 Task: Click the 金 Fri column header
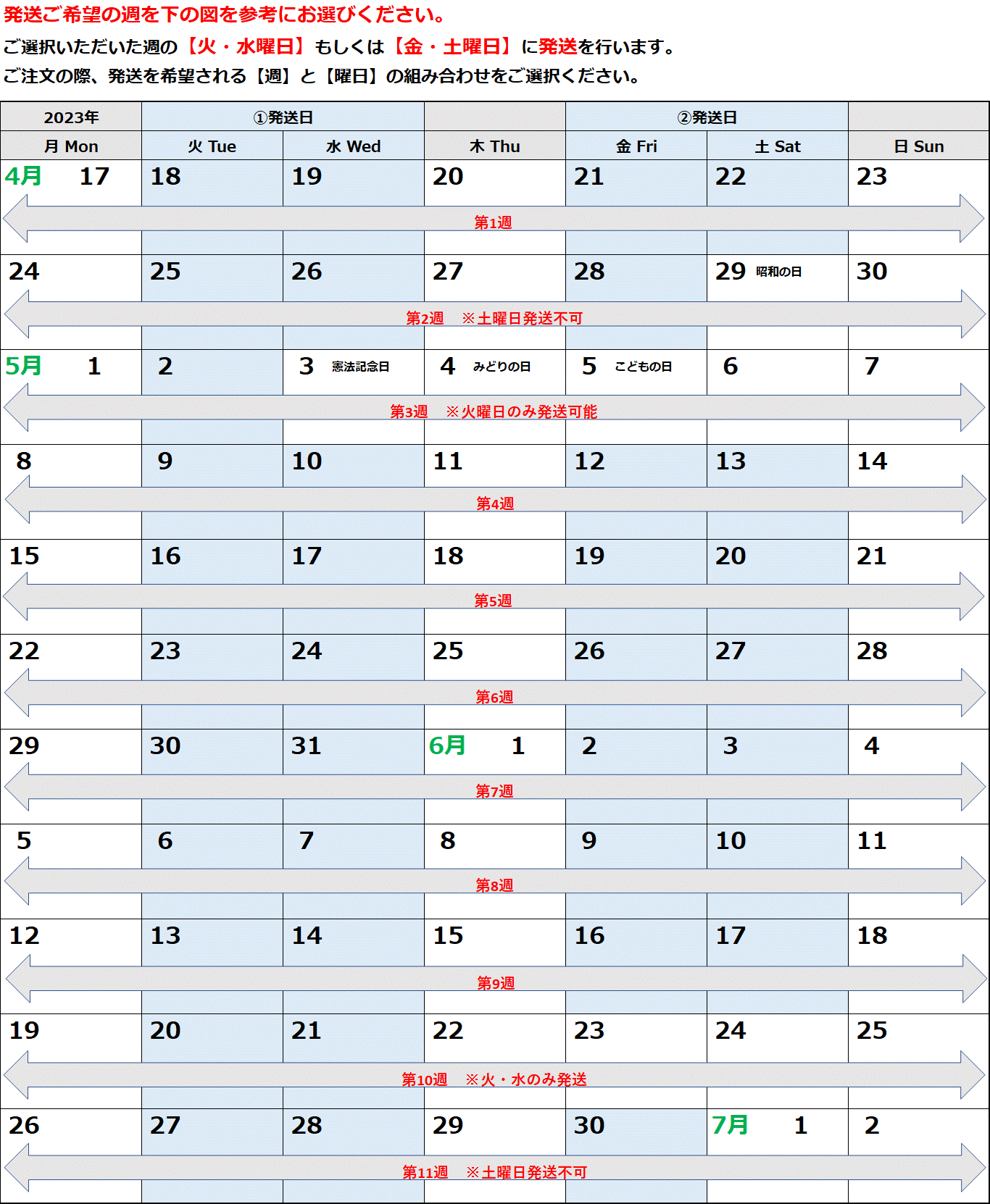coord(636,146)
